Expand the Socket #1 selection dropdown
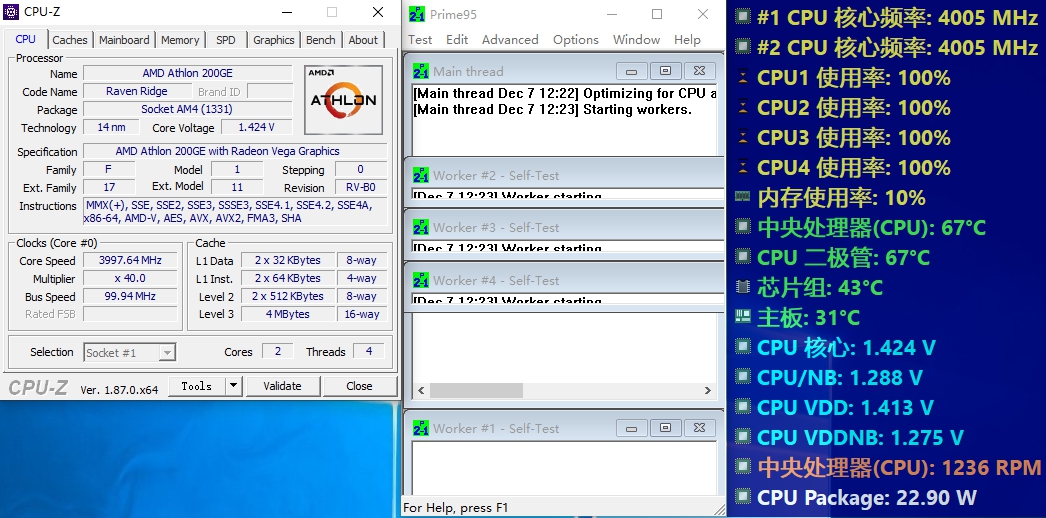This screenshot has width=1046, height=518. [167, 352]
